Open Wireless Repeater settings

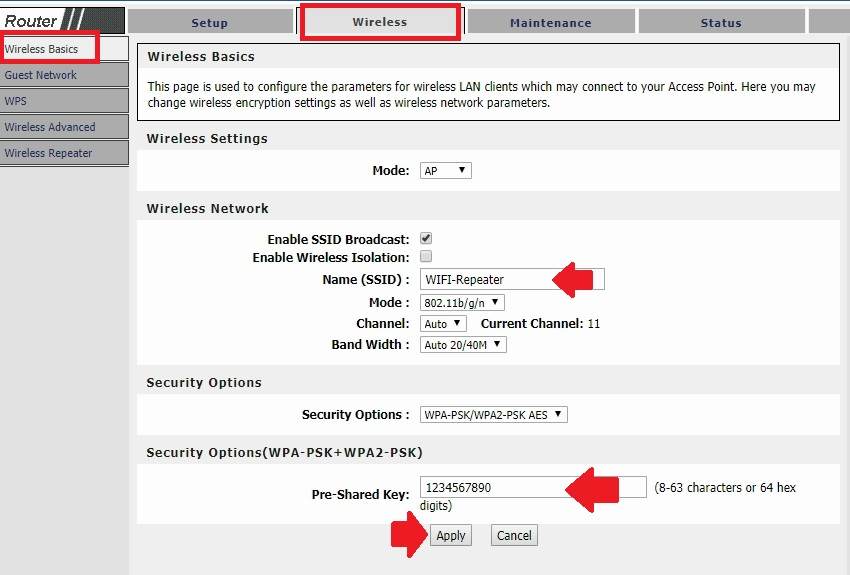(x=48, y=153)
